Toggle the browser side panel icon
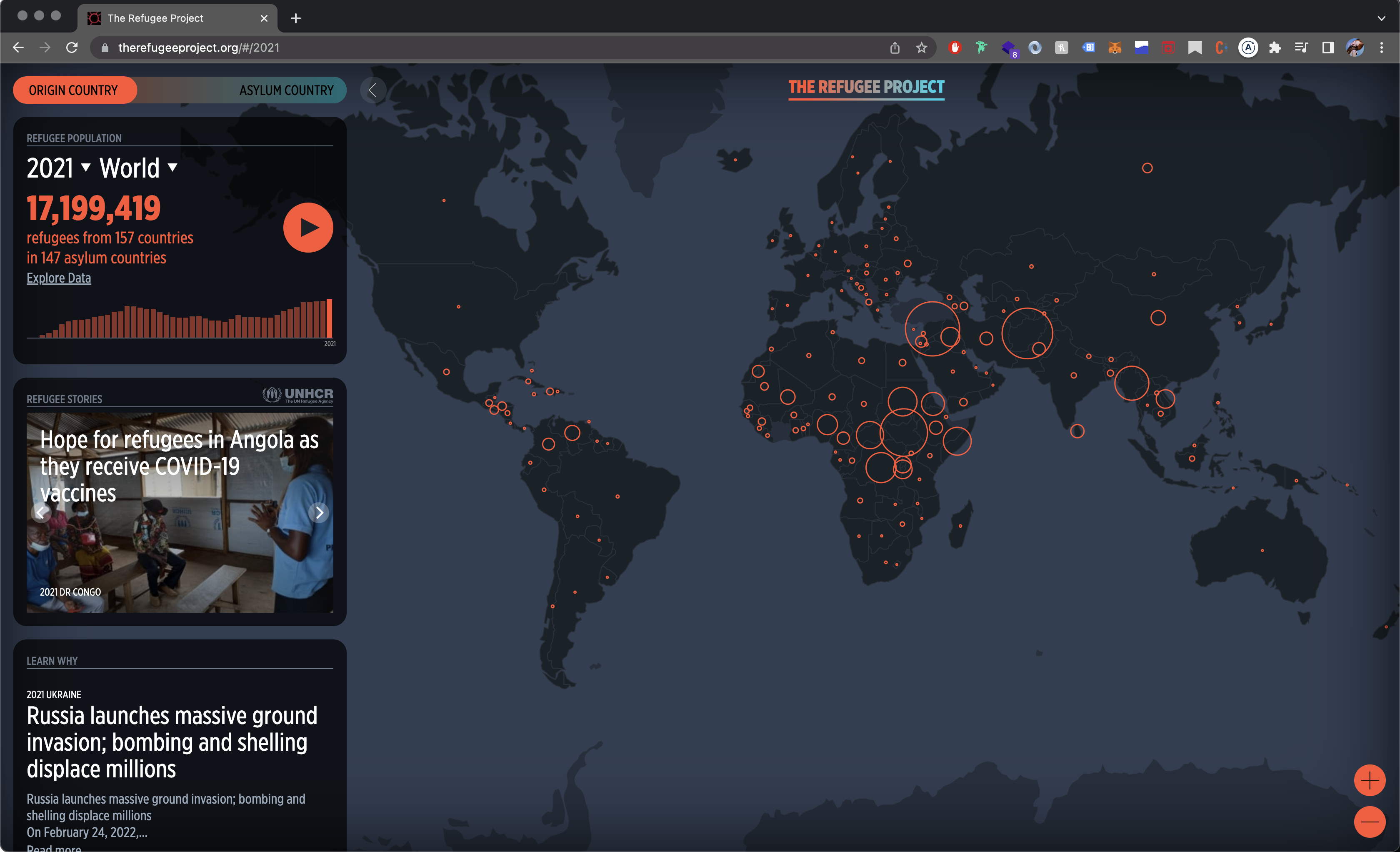The image size is (1400, 852). tap(1328, 48)
